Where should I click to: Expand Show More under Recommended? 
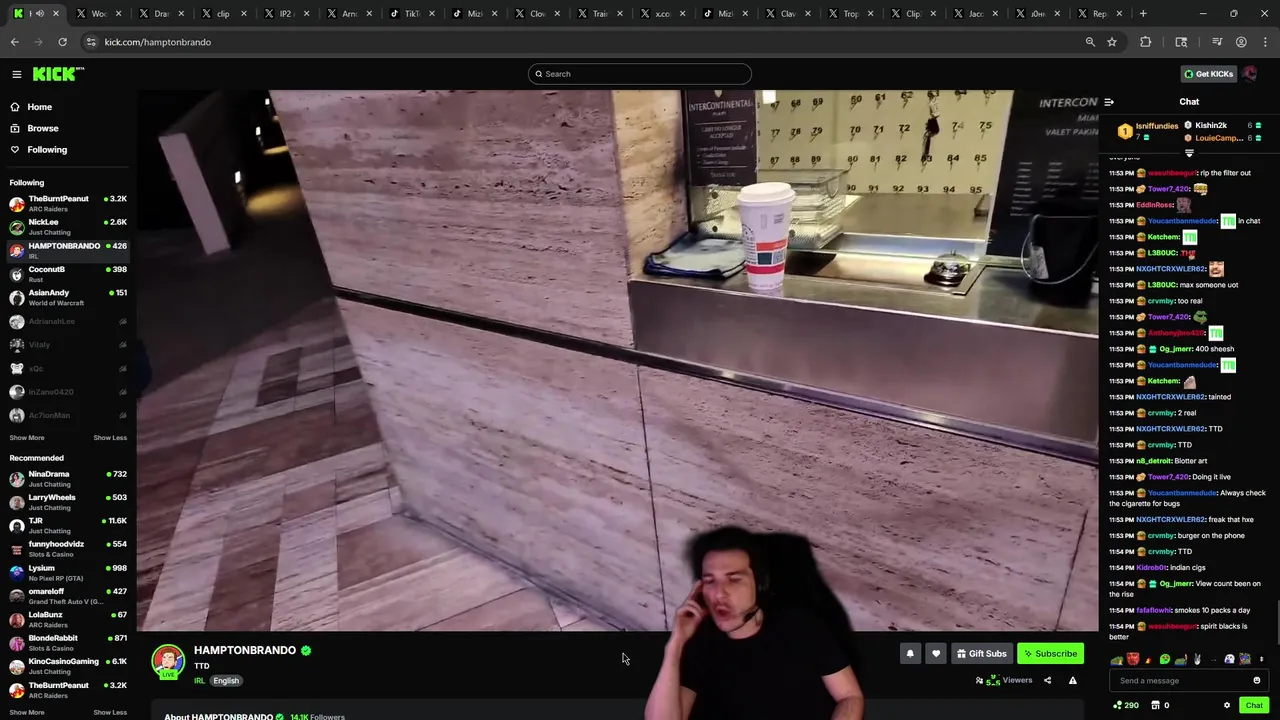[27, 712]
